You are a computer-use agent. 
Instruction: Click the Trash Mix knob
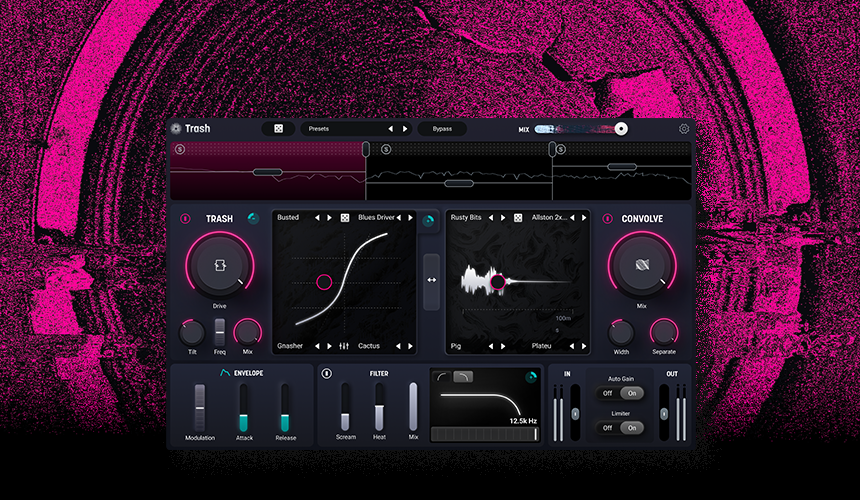click(x=247, y=333)
